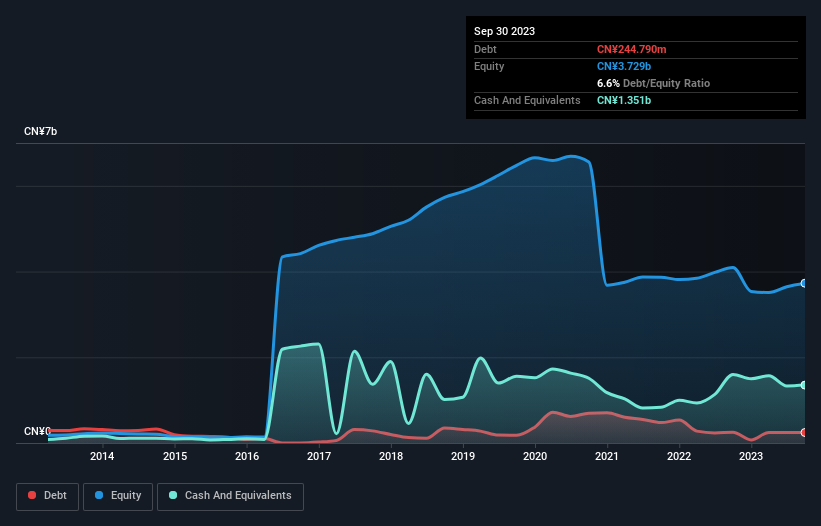Click the blue Equity legend dot
The width and height of the screenshot is (821, 526).
pos(98,495)
